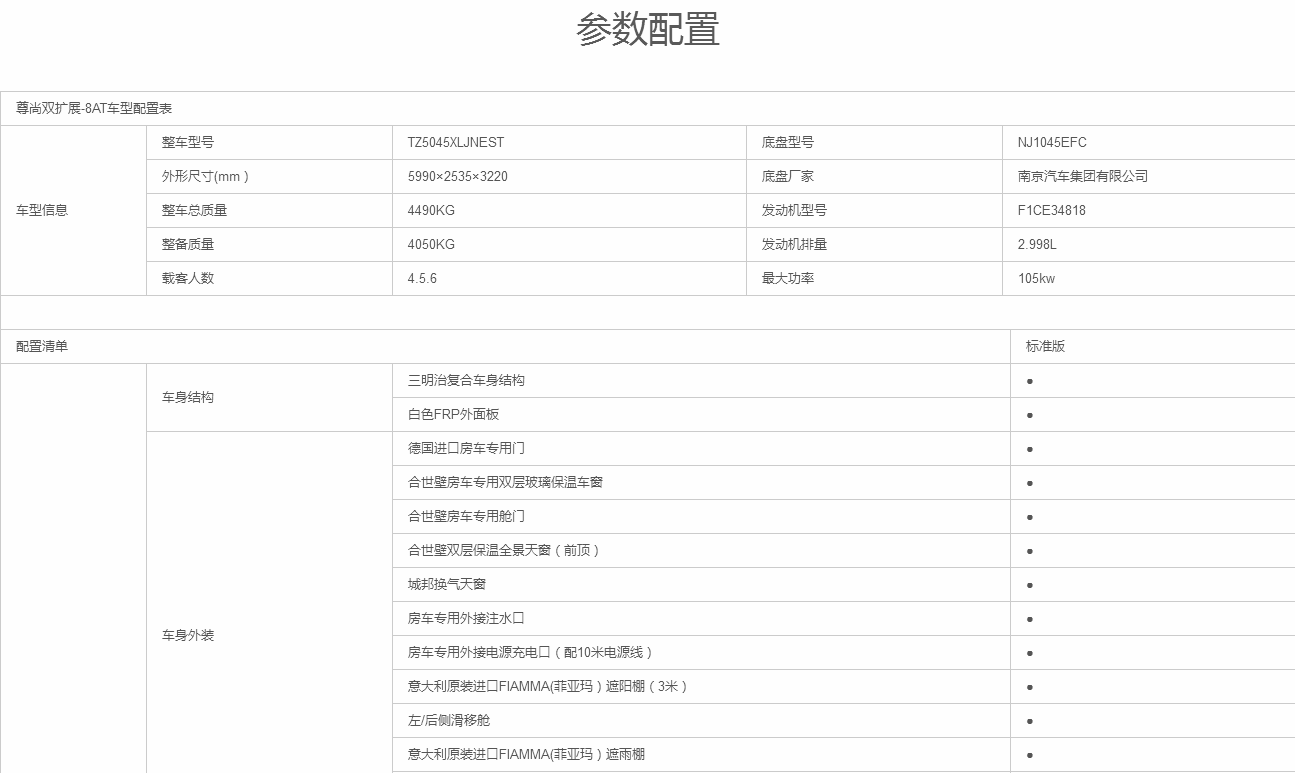Image resolution: width=1295 pixels, height=773 pixels.
Task: Select the 左/后侧滑移舱 row text
Action: pyautogui.click(x=449, y=720)
